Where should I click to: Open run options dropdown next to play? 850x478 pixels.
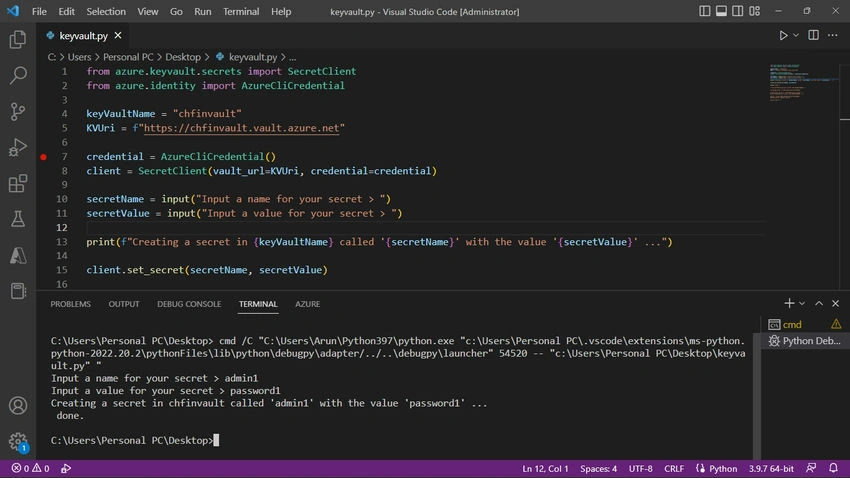[x=796, y=35]
